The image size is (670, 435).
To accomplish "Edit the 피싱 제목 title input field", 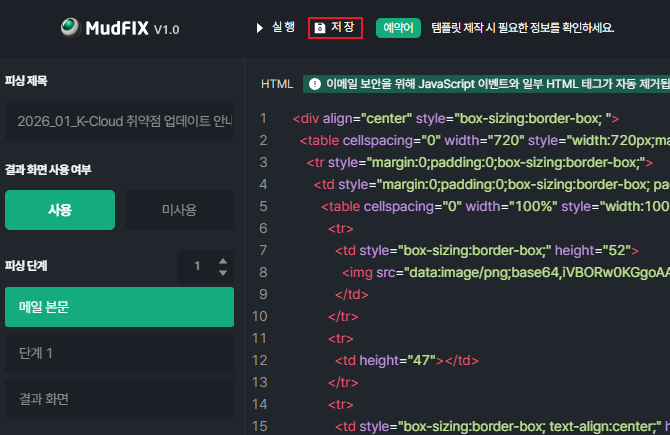I will [x=119, y=121].
